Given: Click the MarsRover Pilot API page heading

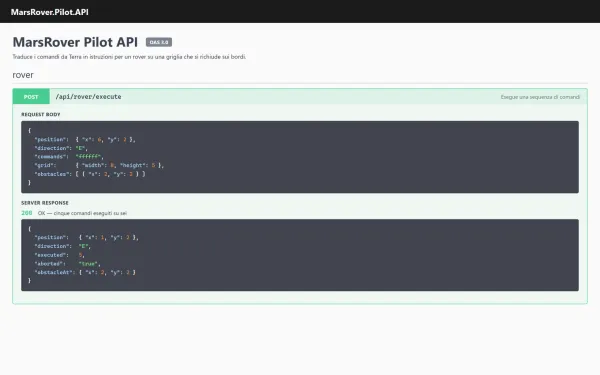Looking at the screenshot, I should (75, 42).
